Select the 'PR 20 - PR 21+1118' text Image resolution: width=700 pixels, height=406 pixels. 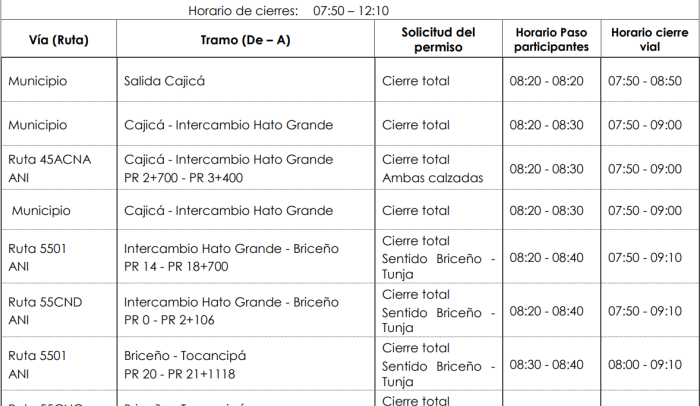coord(179,374)
